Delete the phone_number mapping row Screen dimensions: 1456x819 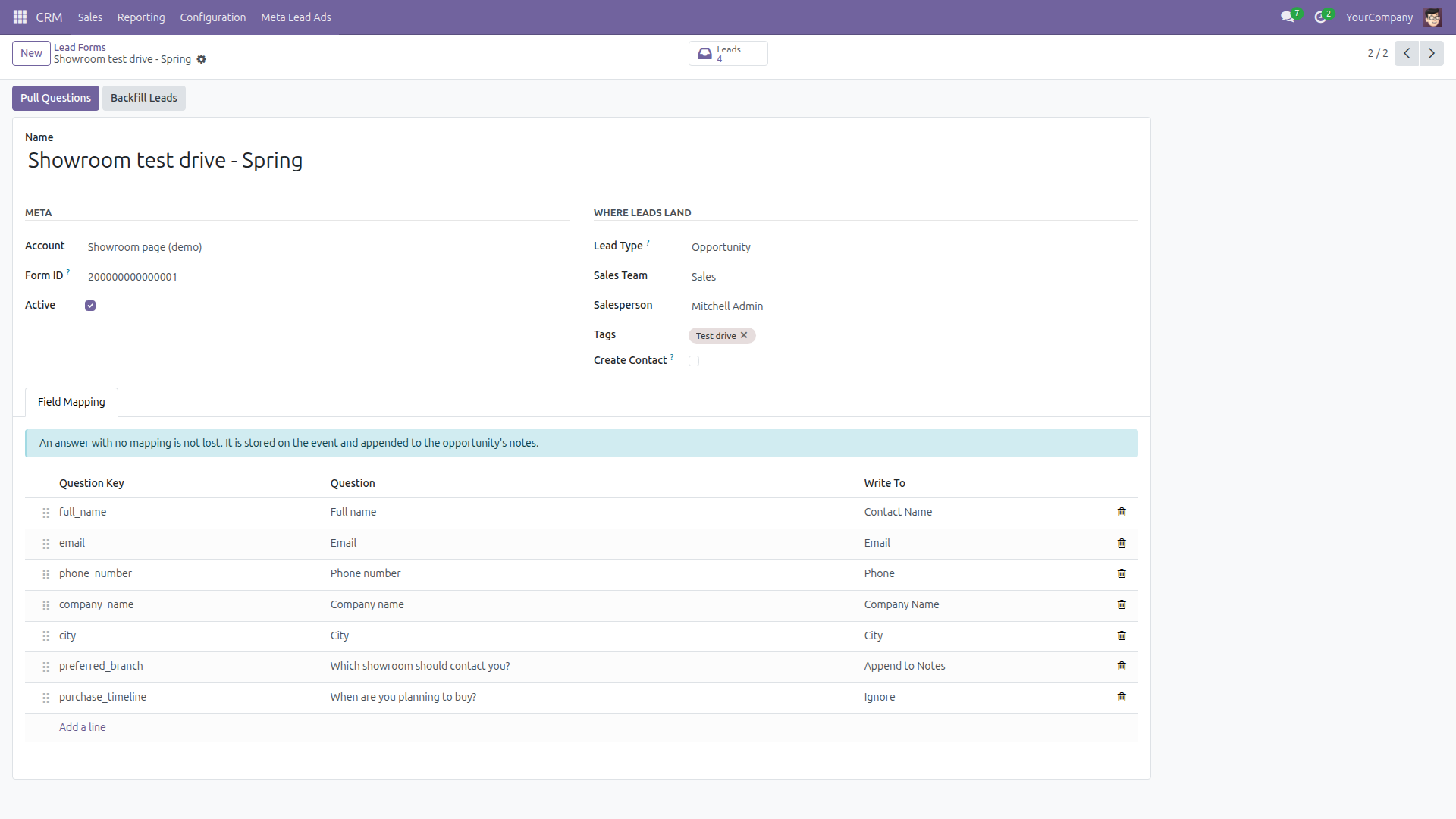1122,573
